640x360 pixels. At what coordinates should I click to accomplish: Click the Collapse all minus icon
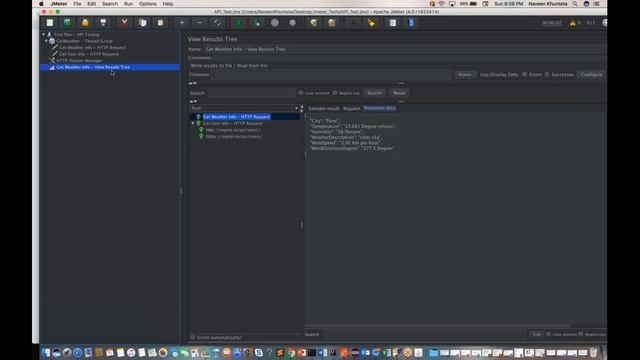click(200, 23)
